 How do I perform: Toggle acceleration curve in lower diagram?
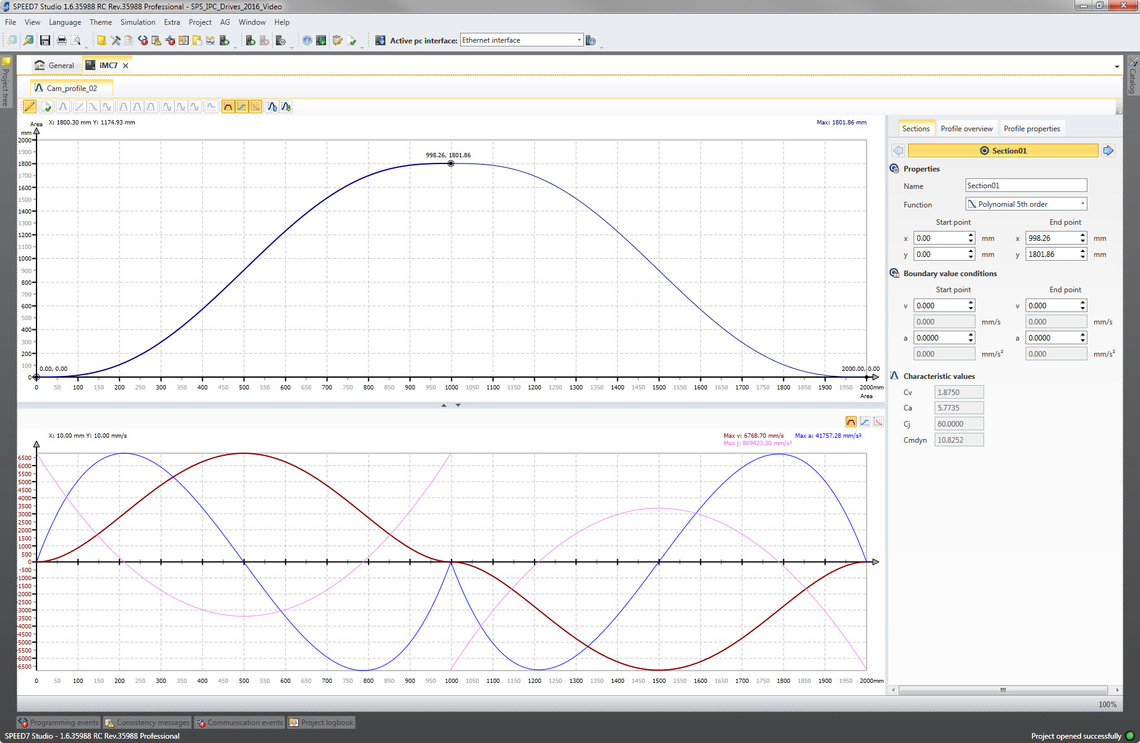point(864,422)
